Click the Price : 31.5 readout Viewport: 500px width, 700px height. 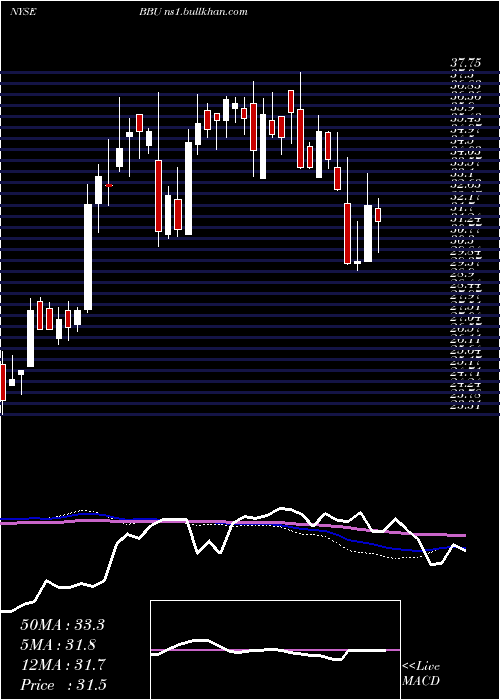coord(63,685)
